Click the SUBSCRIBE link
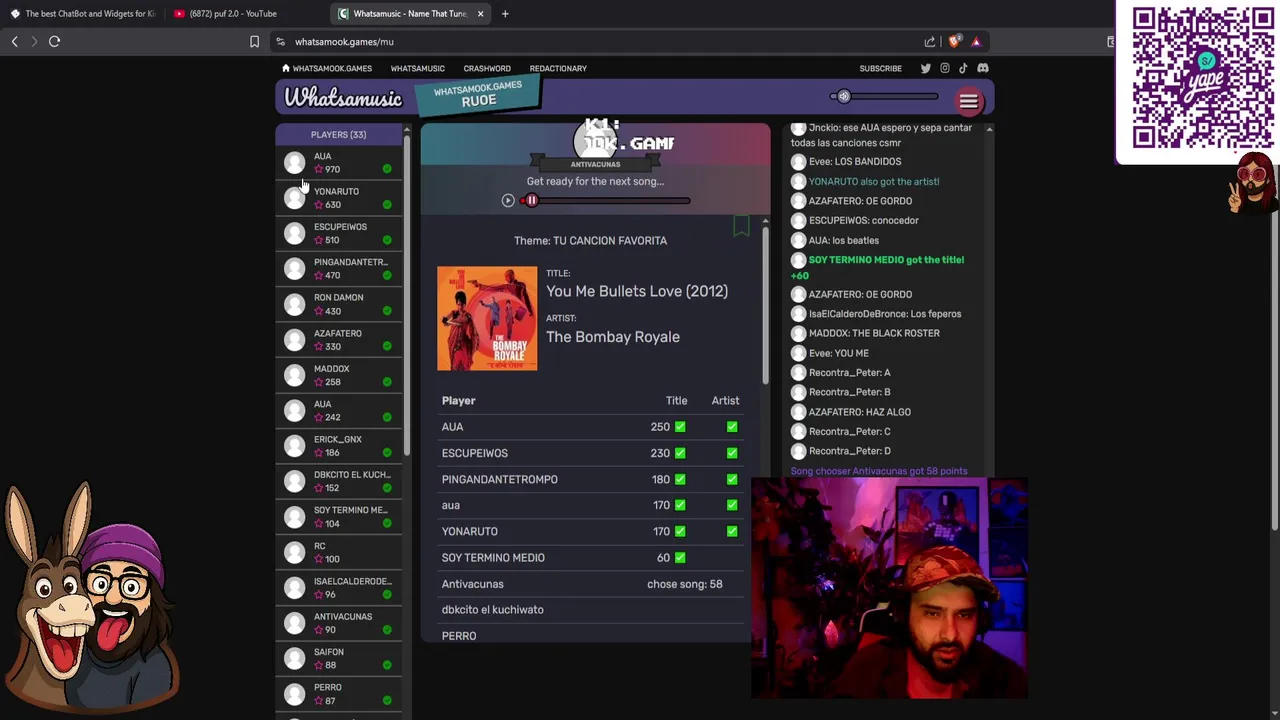The image size is (1280, 720). (x=880, y=68)
